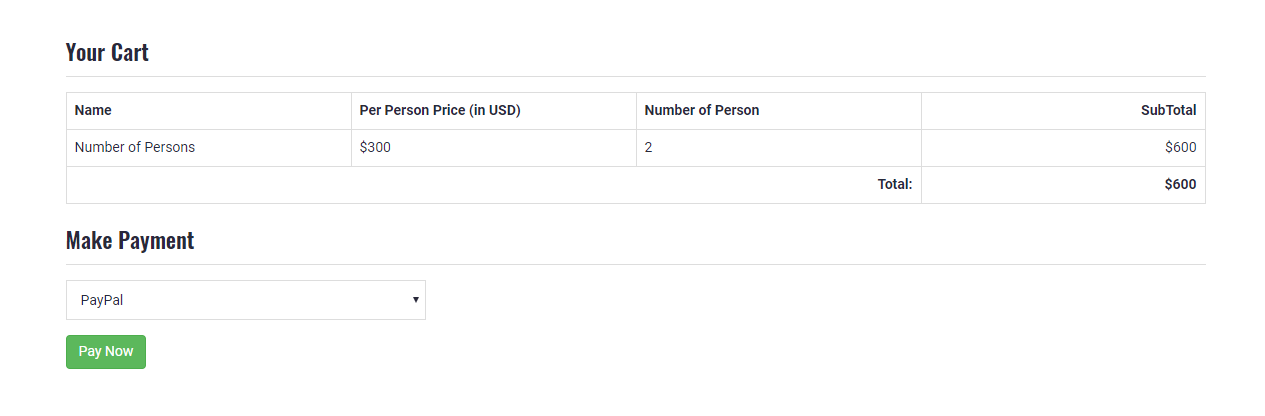The width and height of the screenshot is (1265, 416).
Task: Click the divider line under Make Payment
Action: click(x=635, y=265)
